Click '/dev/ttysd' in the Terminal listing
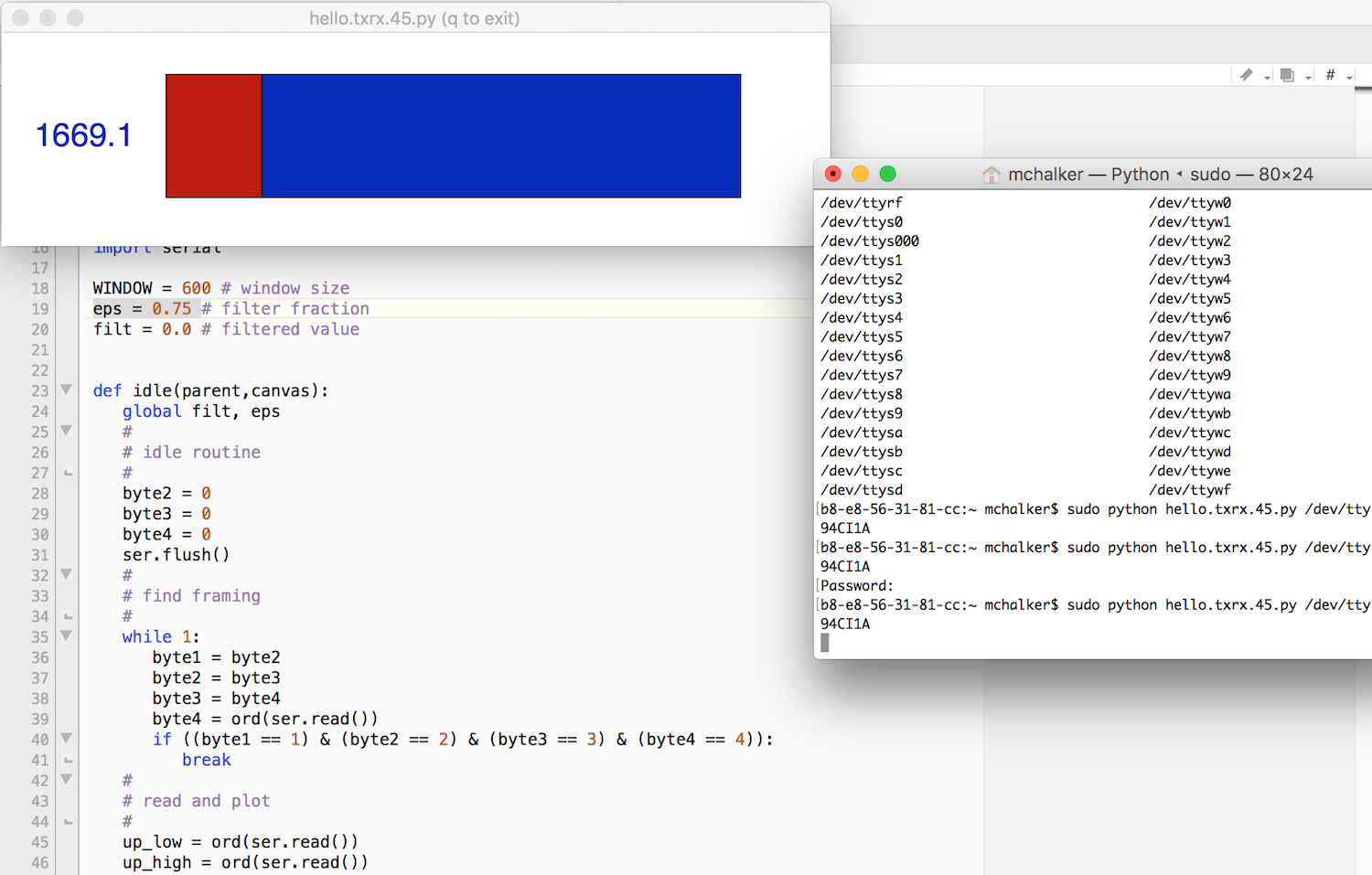The height and width of the screenshot is (875, 1372). coord(862,490)
